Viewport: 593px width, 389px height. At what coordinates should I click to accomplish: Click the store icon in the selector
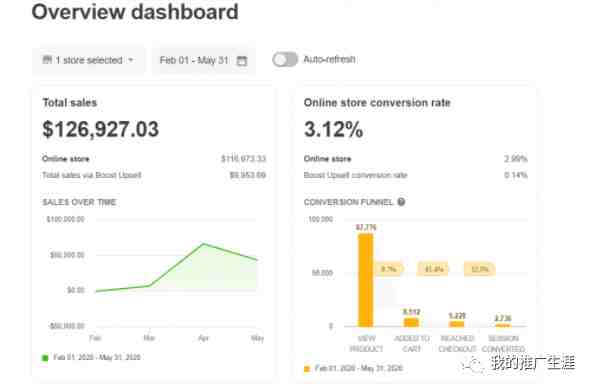[47, 60]
